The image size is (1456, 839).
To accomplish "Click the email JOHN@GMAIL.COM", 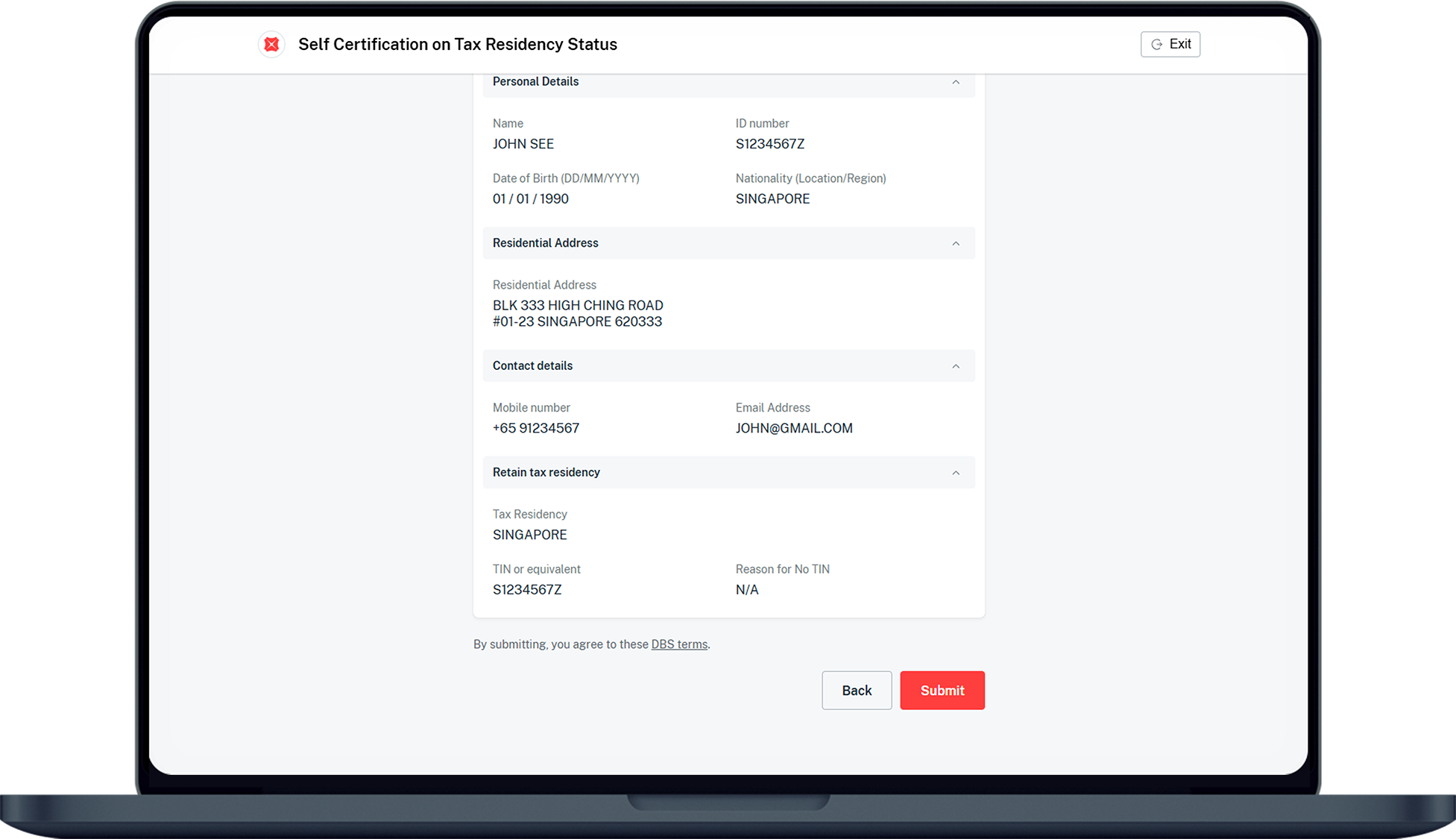I will click(793, 428).
